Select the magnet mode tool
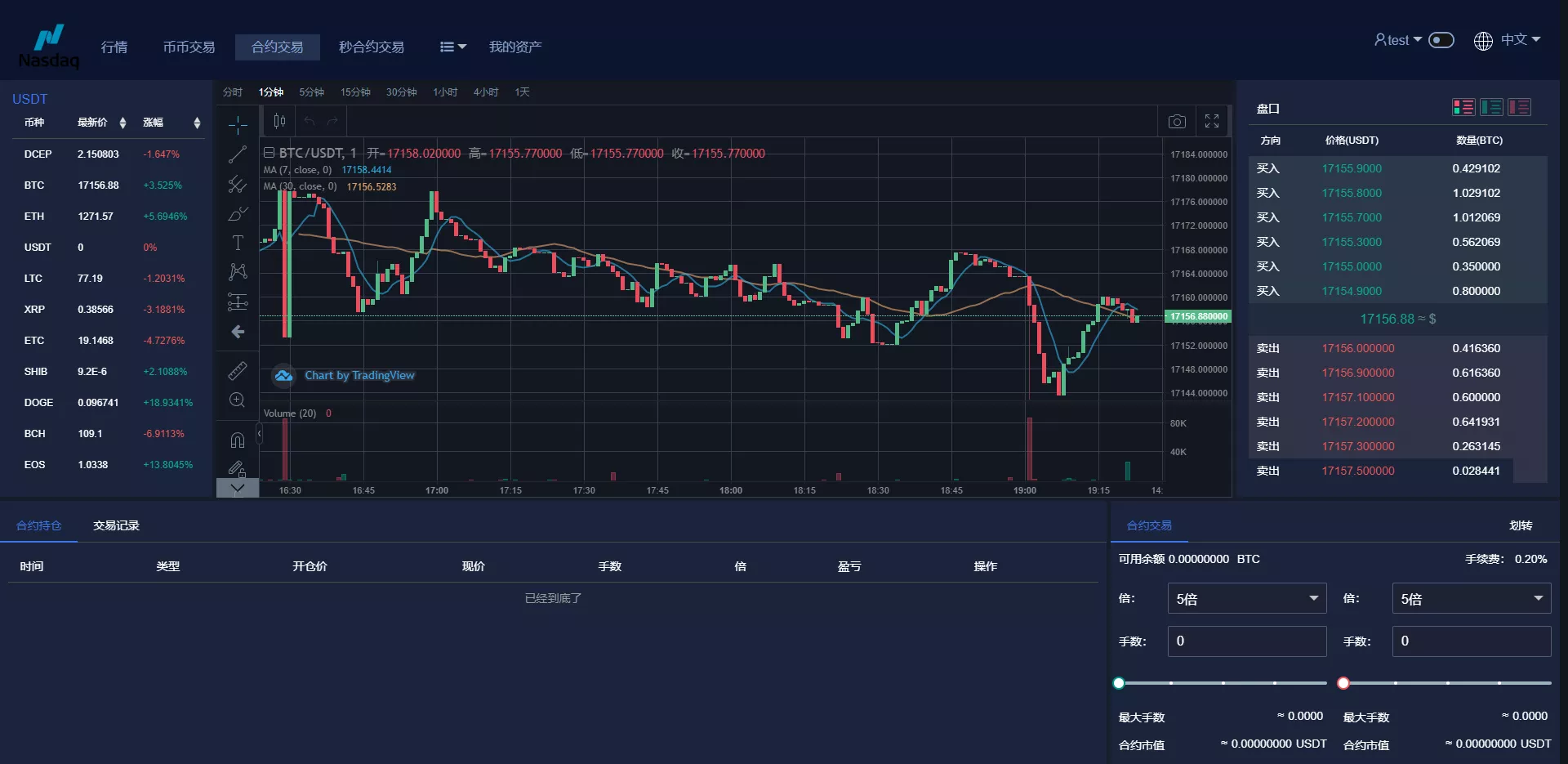Image resolution: width=1568 pixels, height=764 pixels. click(238, 440)
